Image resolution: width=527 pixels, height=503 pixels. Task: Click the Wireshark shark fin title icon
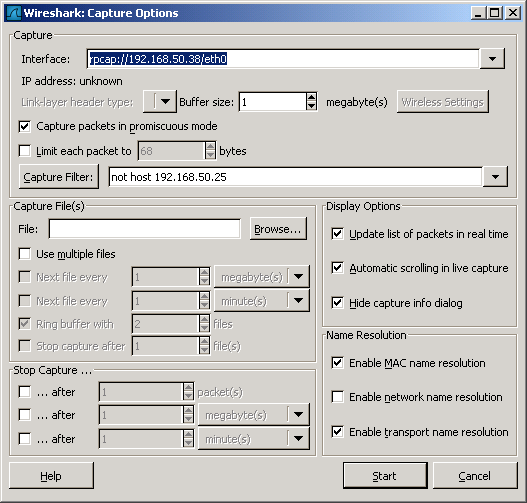pos(14,13)
